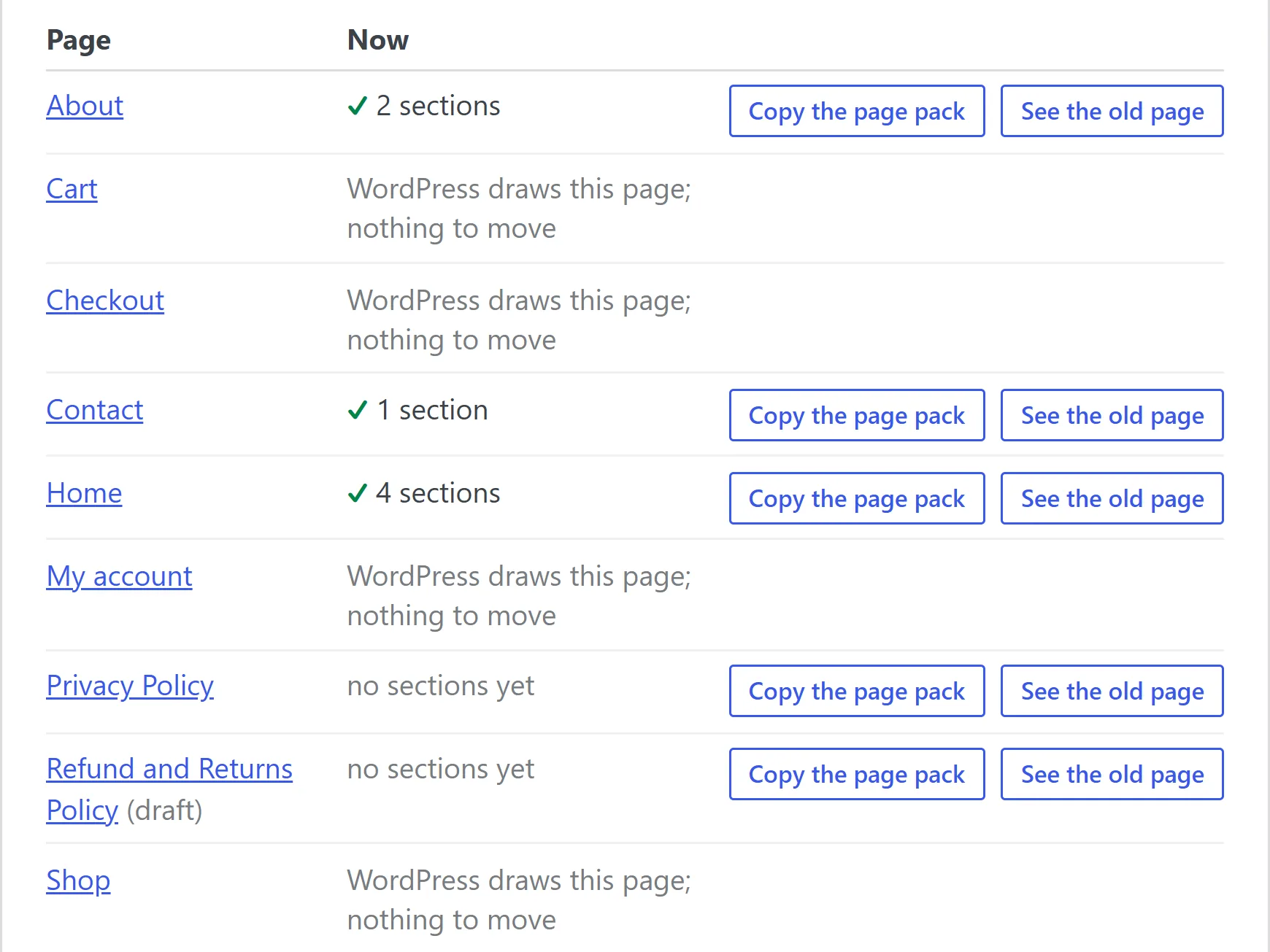1270x952 pixels.
Task: Copy page pack for Refund and Returns Policy
Action: pyautogui.click(x=857, y=774)
